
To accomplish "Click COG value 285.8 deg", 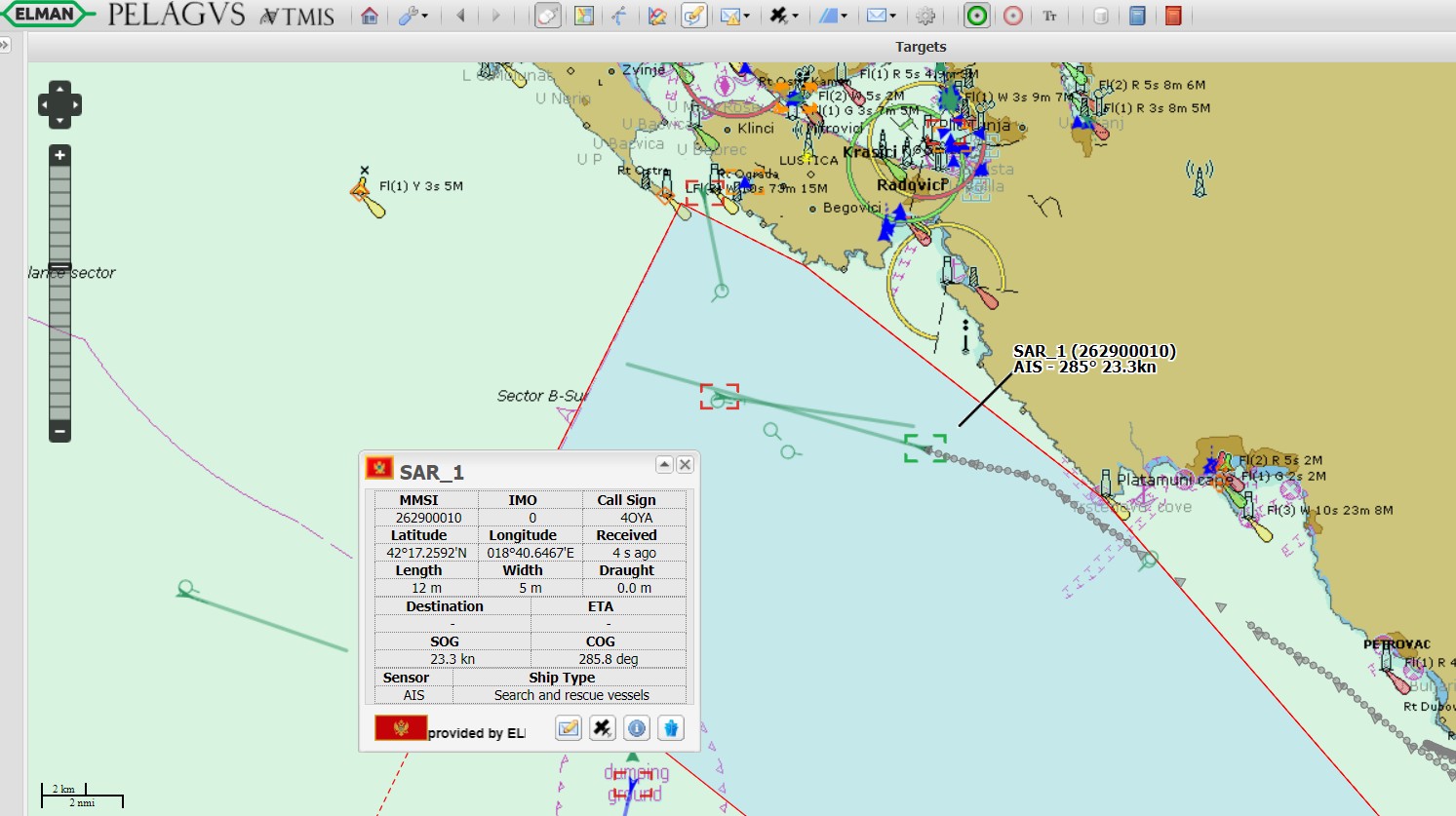I will 609,659.
